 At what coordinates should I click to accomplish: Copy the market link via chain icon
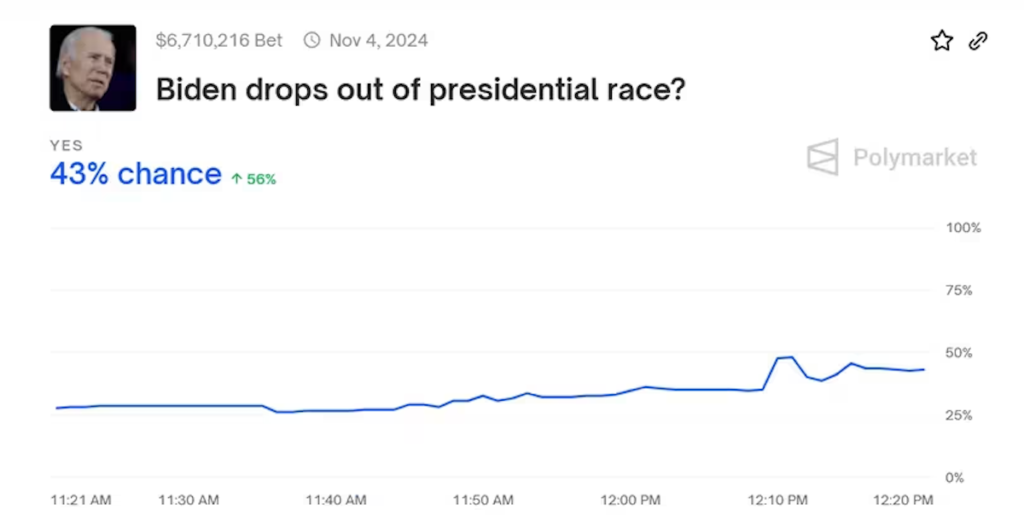pos(978,40)
